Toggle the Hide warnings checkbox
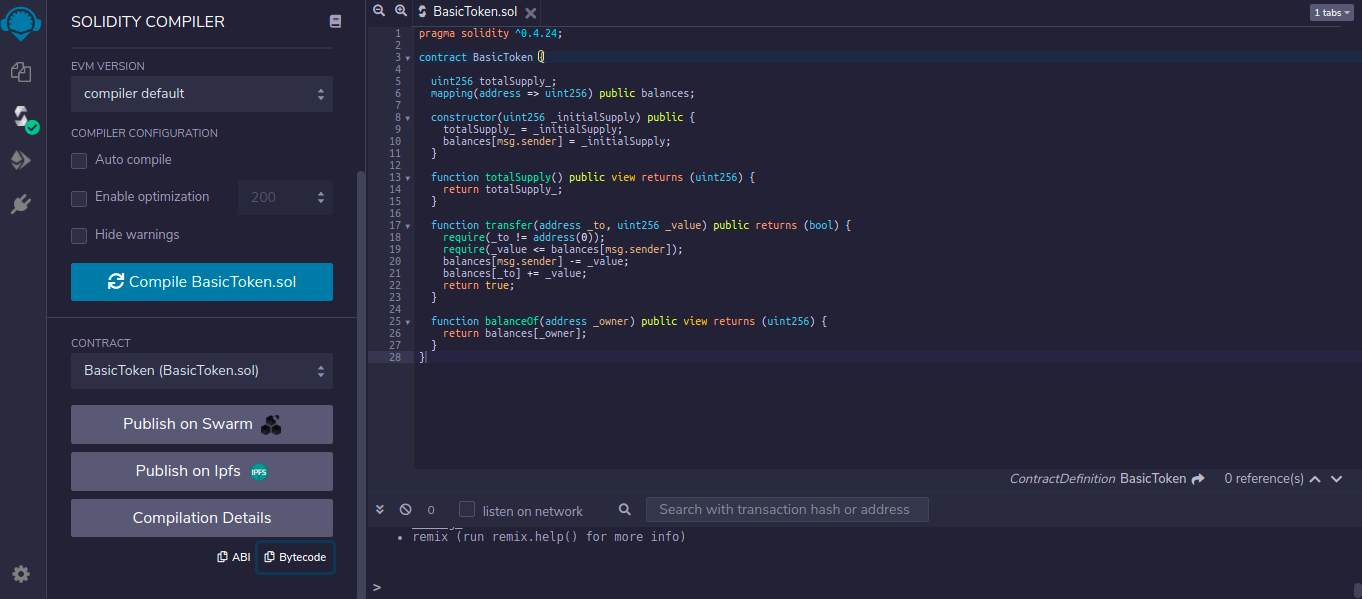 tap(79, 235)
